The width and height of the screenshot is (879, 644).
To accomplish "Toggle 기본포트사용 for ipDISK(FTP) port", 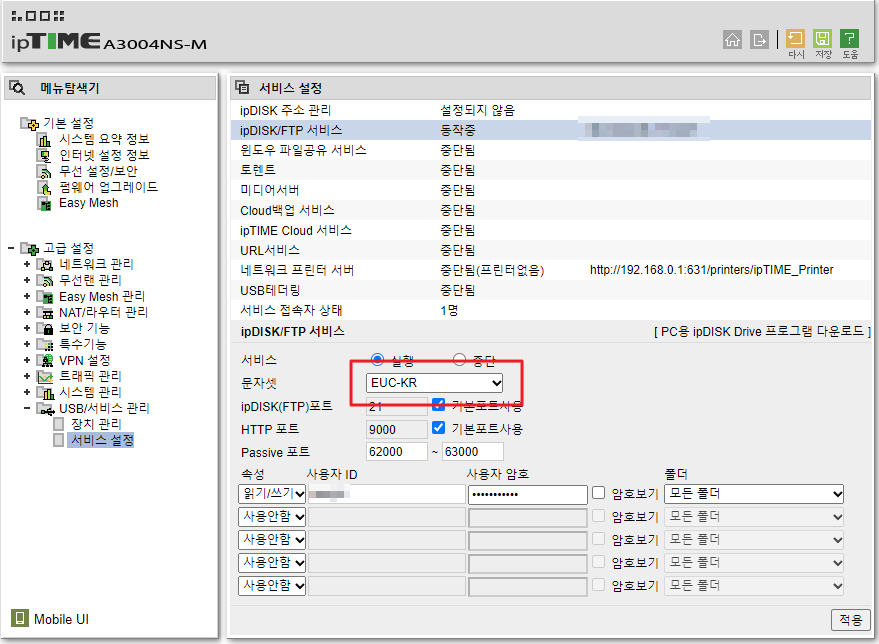I will click(x=438, y=405).
